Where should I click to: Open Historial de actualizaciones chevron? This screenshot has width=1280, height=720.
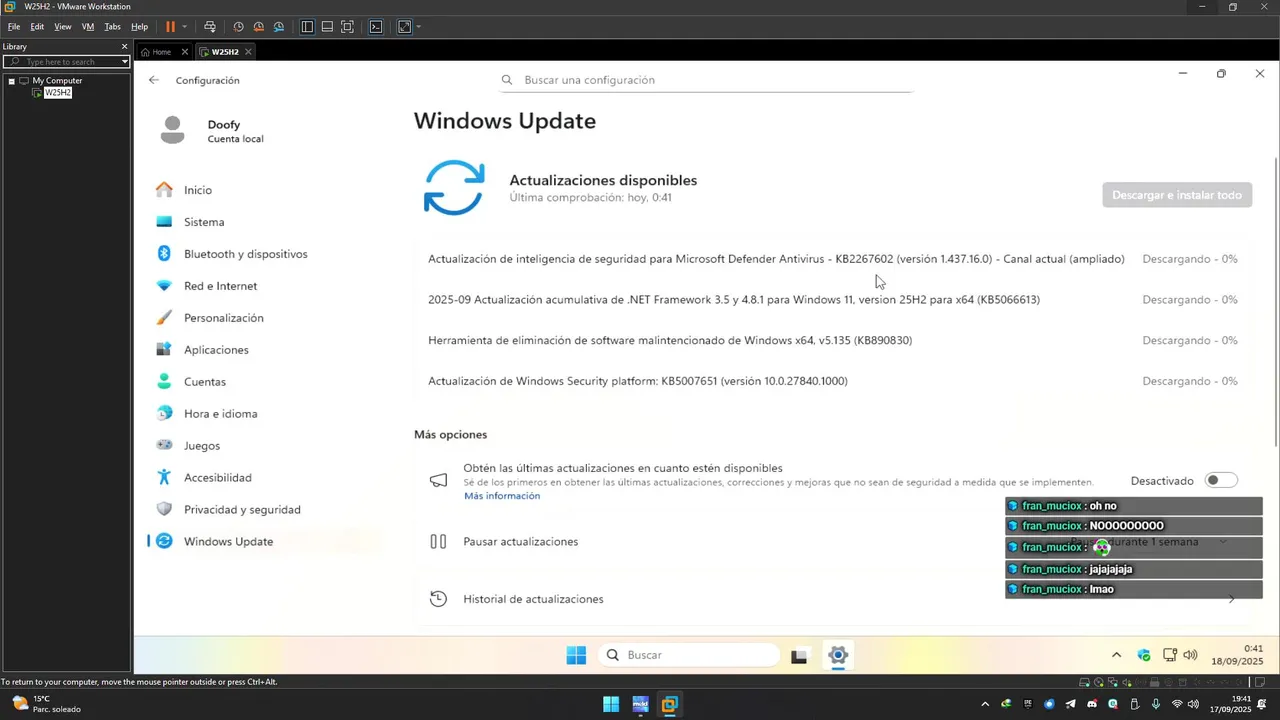(x=1231, y=599)
